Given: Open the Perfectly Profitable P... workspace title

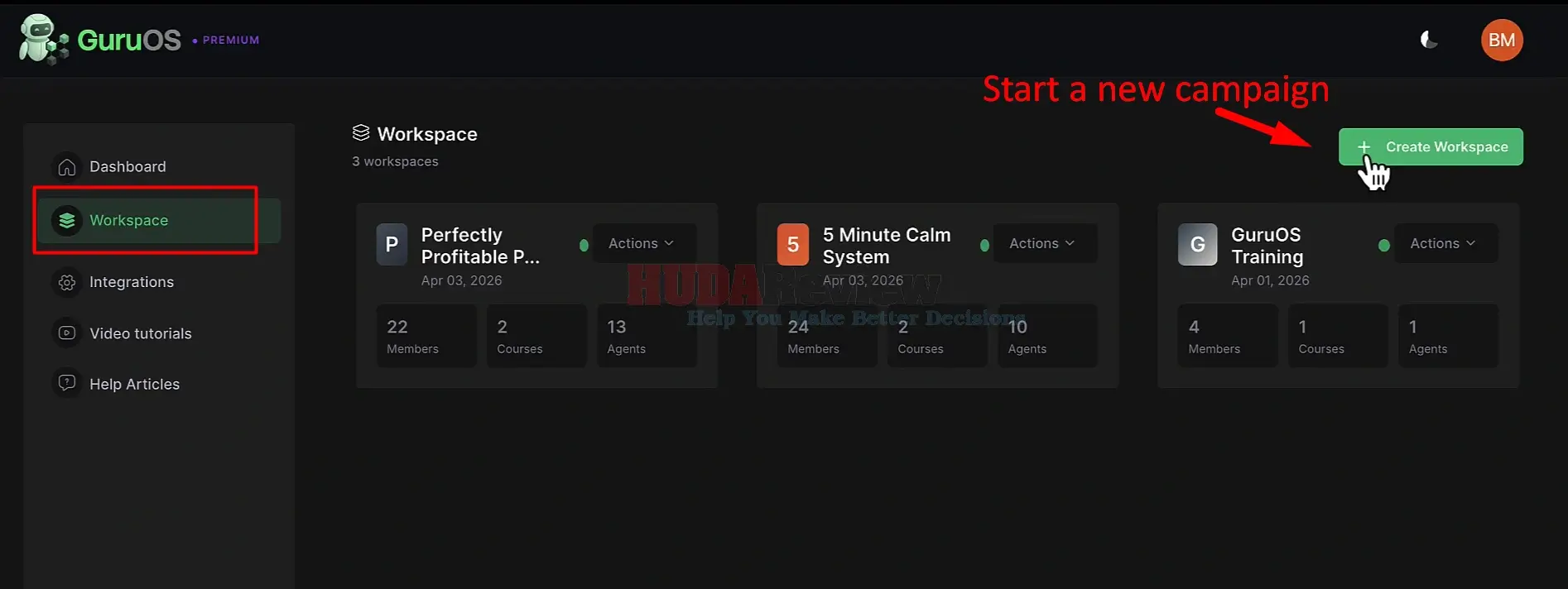Looking at the screenshot, I should pos(480,246).
